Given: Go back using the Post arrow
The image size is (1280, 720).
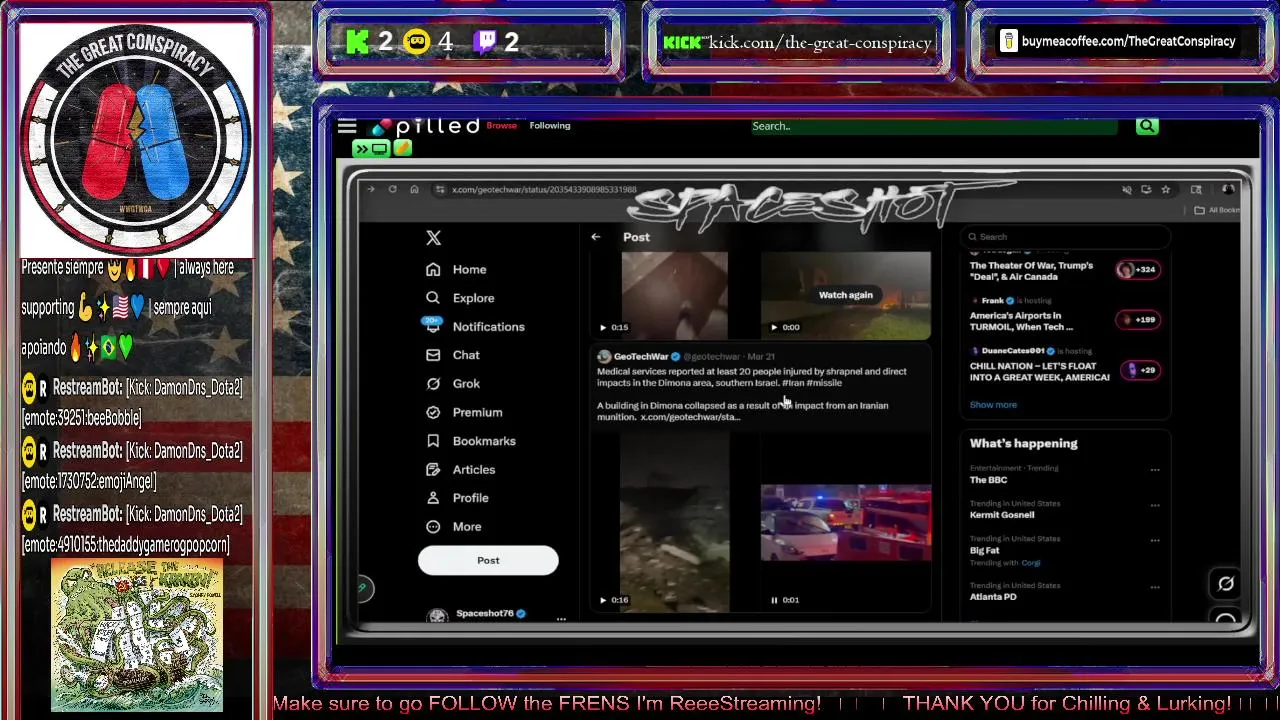Looking at the screenshot, I should coord(595,237).
